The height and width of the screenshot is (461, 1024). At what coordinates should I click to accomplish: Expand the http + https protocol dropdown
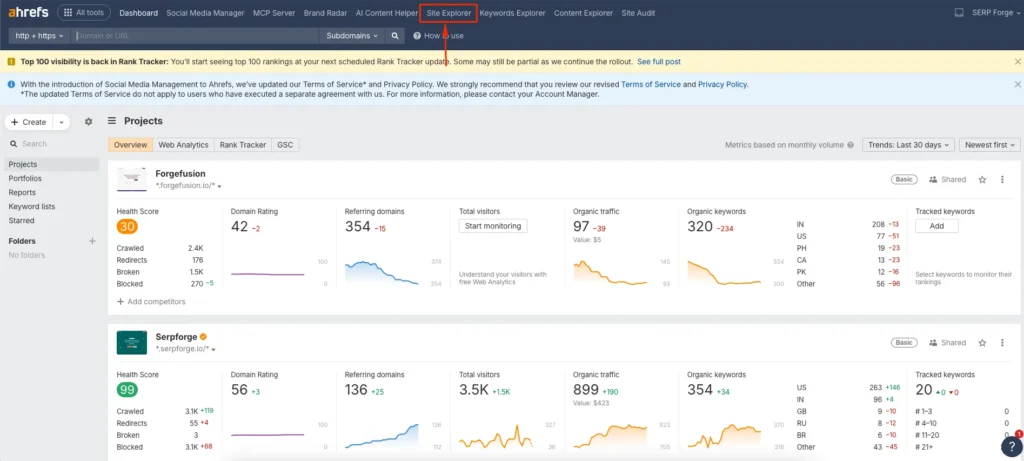[x=40, y=36]
